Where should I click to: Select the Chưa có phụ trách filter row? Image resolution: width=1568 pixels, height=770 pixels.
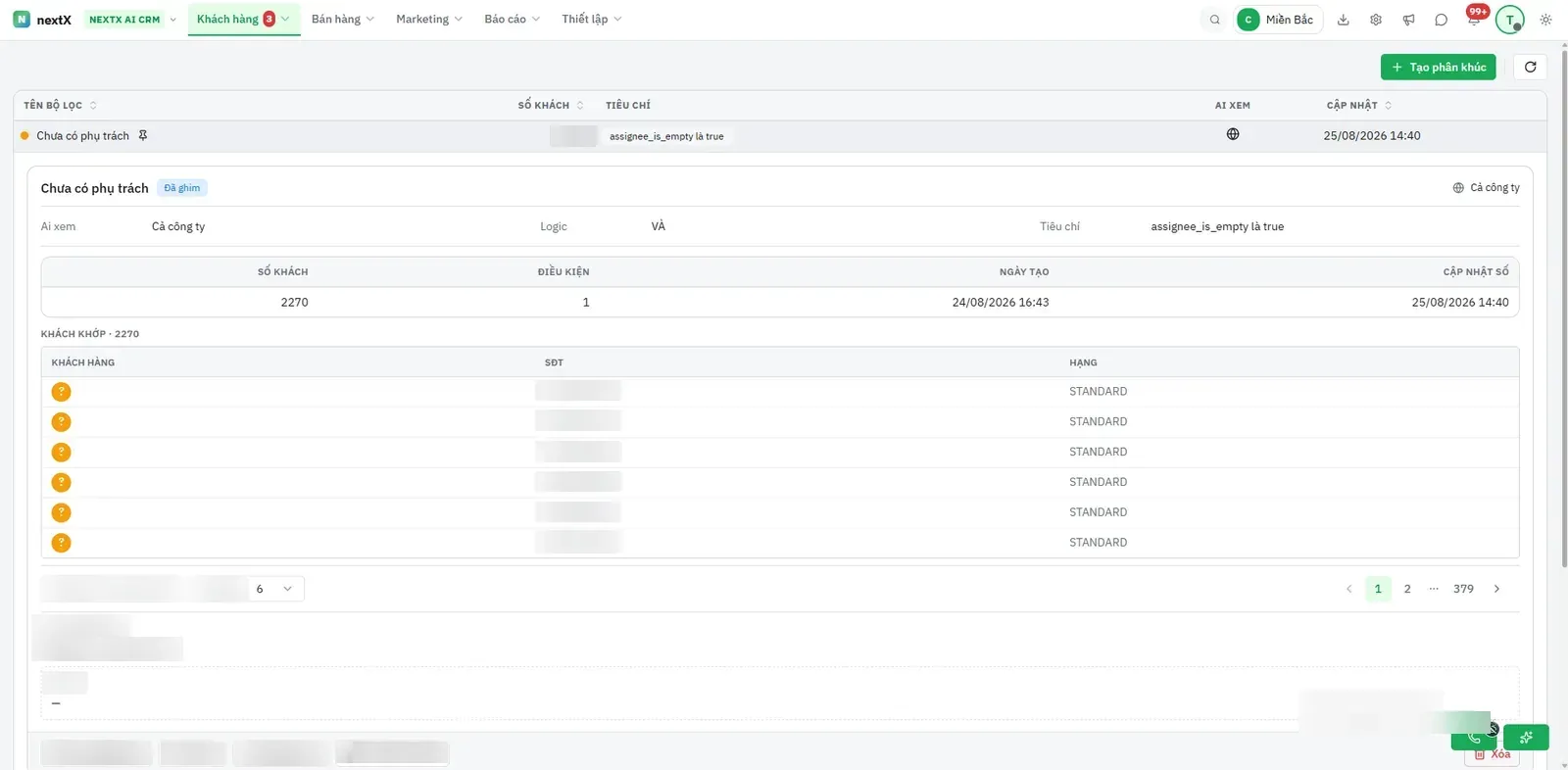tap(780, 136)
